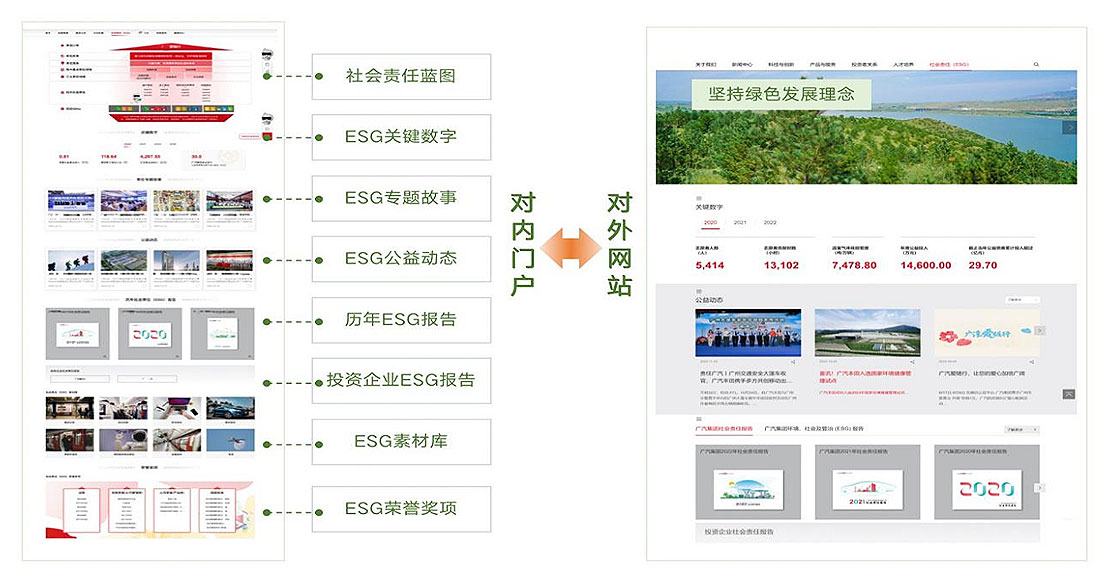Switch to the 2022 year tab

(x=770, y=223)
